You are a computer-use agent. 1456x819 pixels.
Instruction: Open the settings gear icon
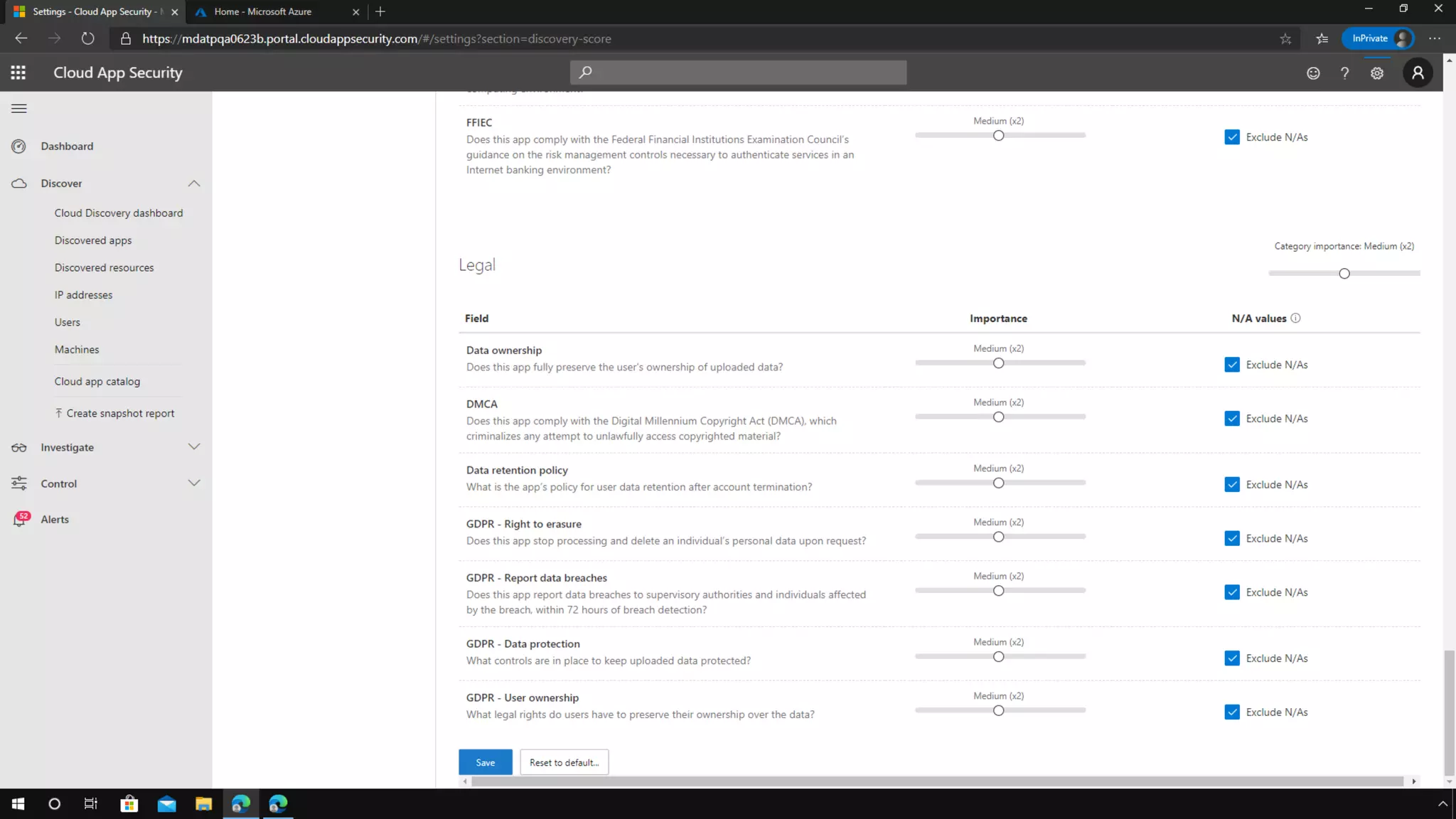(1377, 73)
